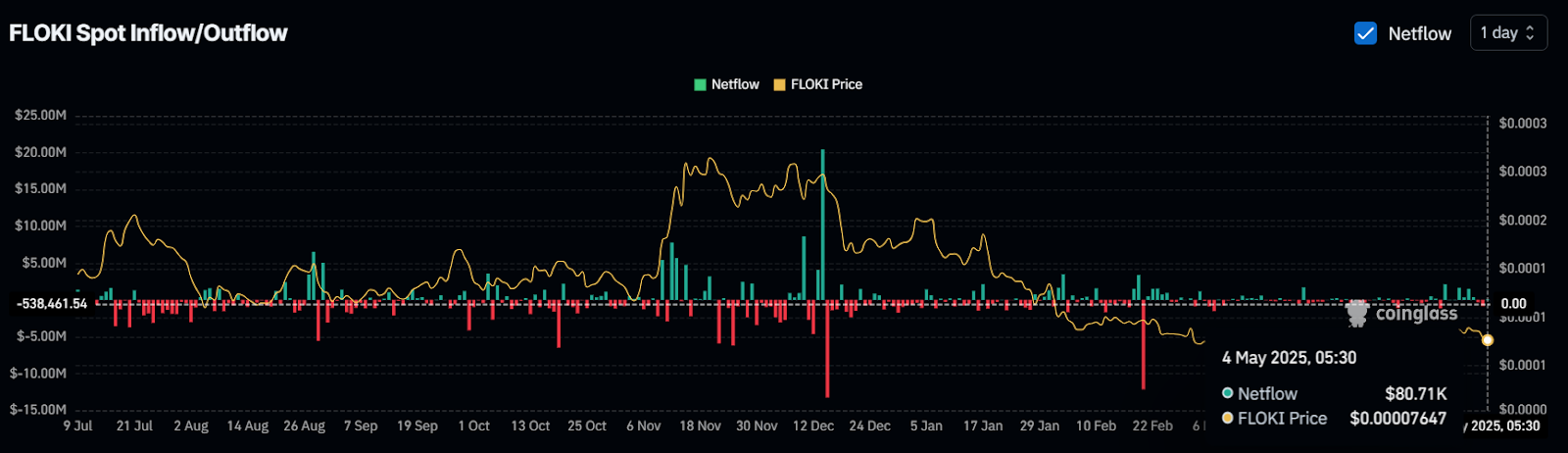Click the $10.00M y-axis label
Image resolution: width=1568 pixels, height=453 pixels.
pos(41,226)
